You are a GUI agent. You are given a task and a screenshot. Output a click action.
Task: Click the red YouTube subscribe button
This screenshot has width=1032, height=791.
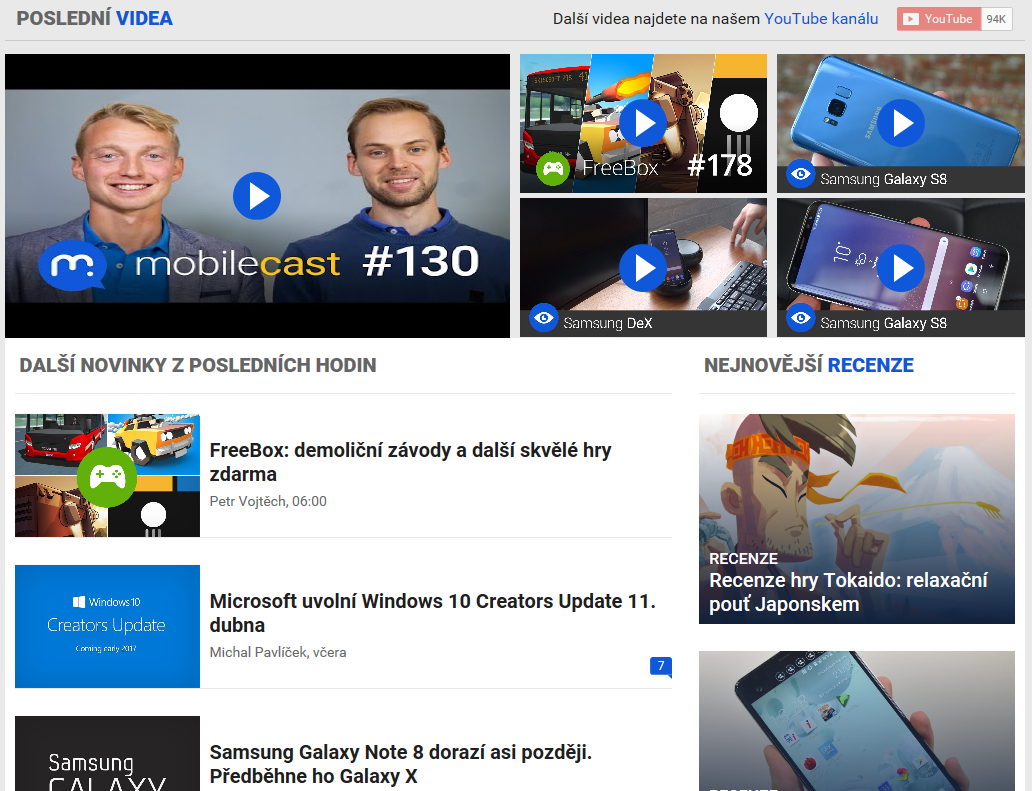pyautogui.click(x=938, y=19)
